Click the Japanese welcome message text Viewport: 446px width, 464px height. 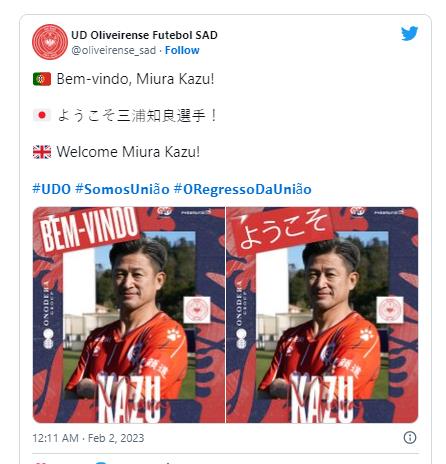click(137, 116)
